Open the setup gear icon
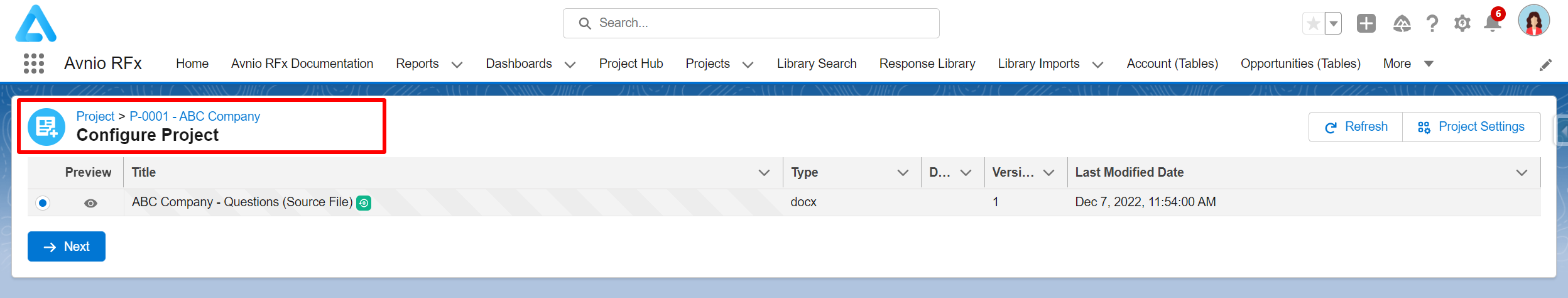Screen dimensions: 1568x298 click(x=1462, y=24)
